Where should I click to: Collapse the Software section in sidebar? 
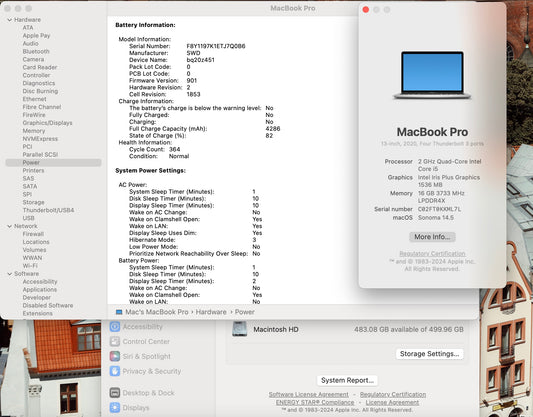(10, 274)
